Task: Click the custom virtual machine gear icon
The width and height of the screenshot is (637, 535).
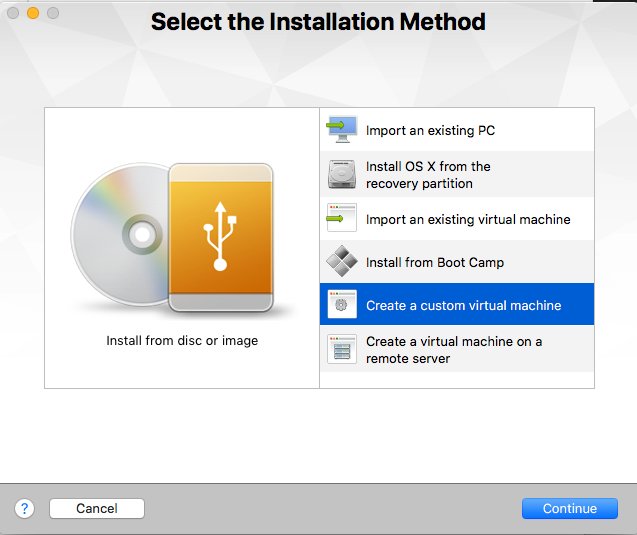Action: click(342, 305)
